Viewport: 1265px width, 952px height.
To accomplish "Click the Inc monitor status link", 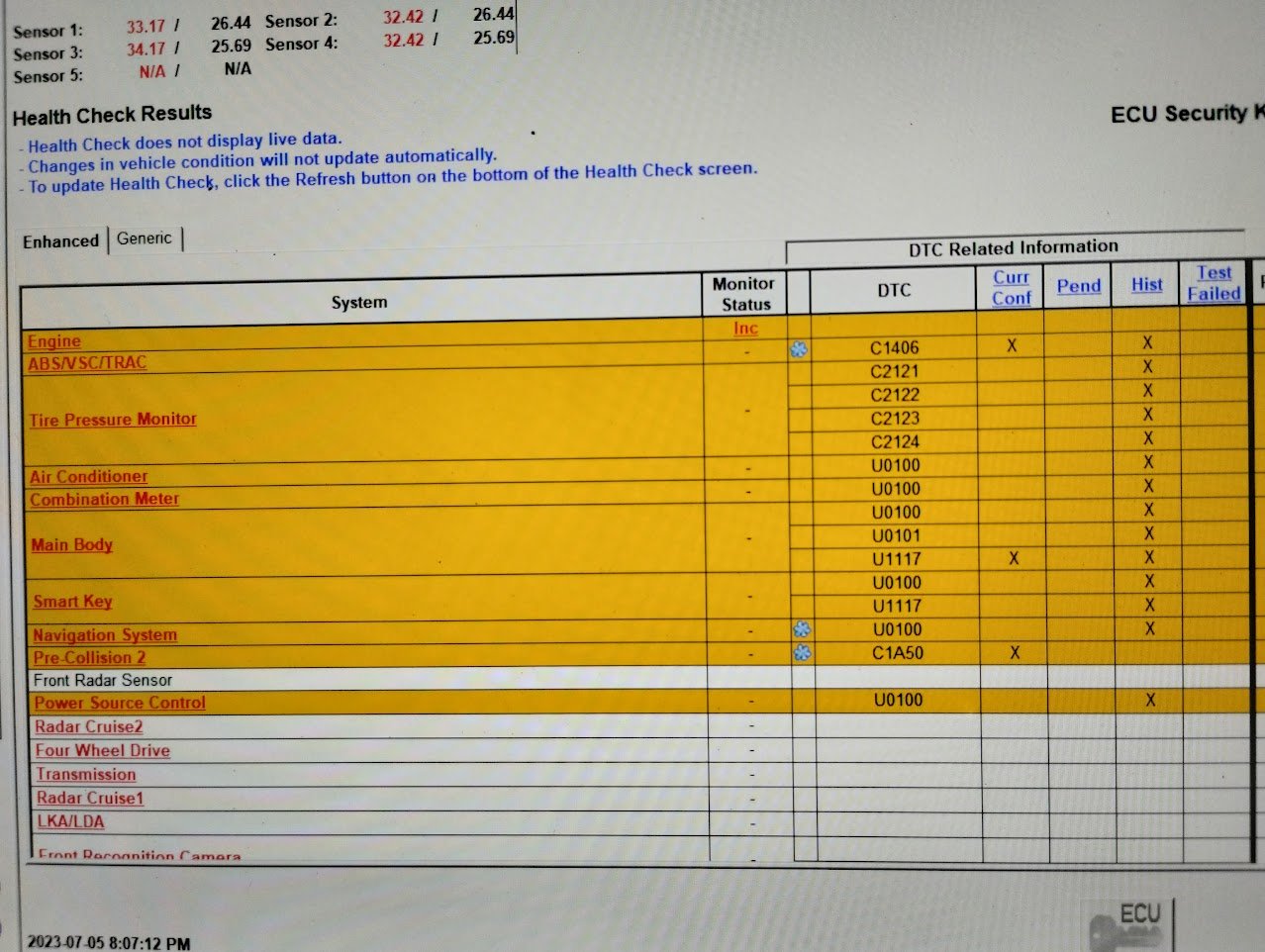I will (x=745, y=329).
